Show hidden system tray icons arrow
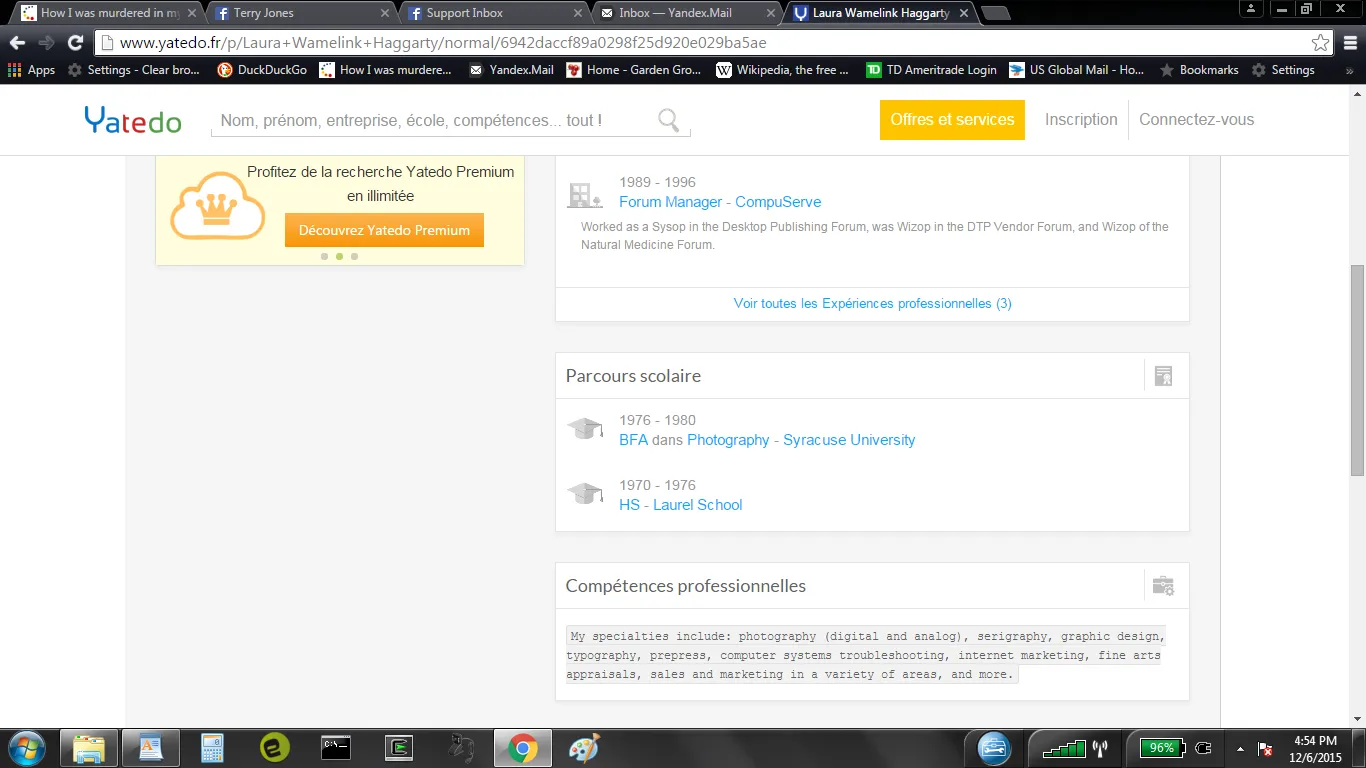The width and height of the screenshot is (1366, 768). [1240, 749]
